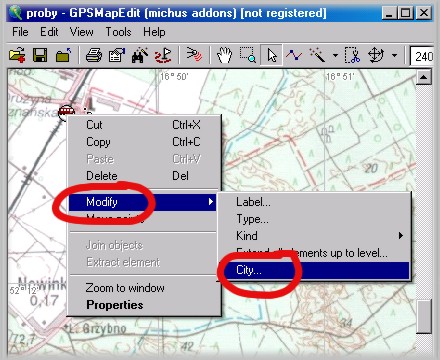
Task: Click the vertical scrollbar up arrow
Action: point(424,78)
